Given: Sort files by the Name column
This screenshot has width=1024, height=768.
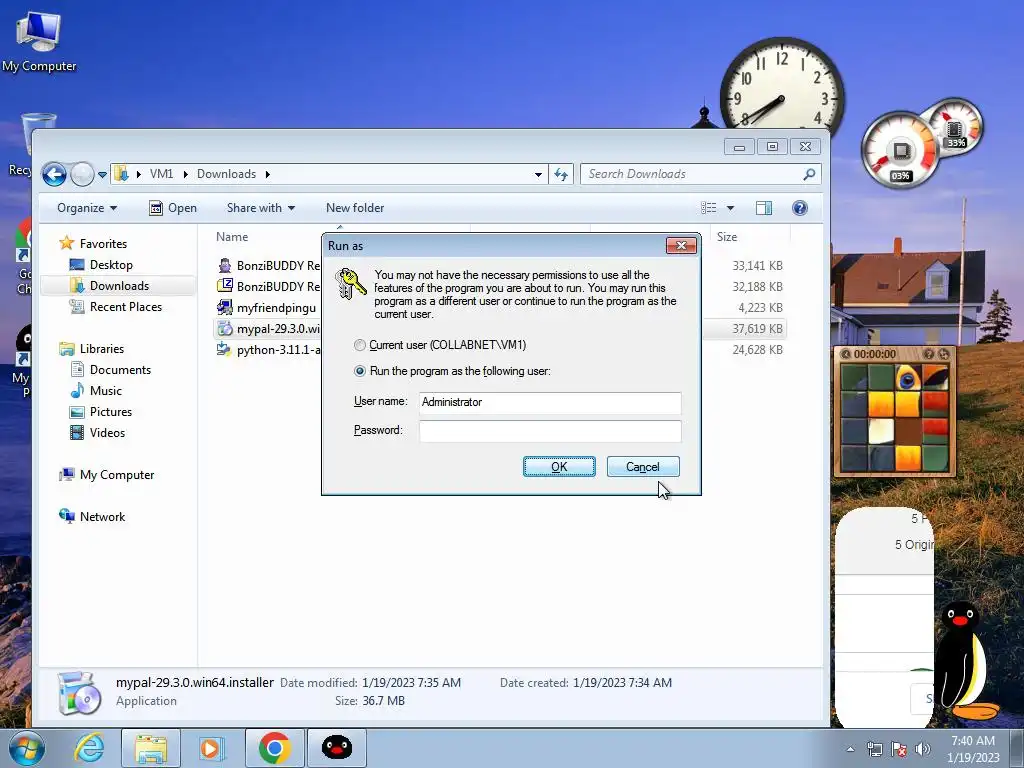Looking at the screenshot, I should 232,237.
